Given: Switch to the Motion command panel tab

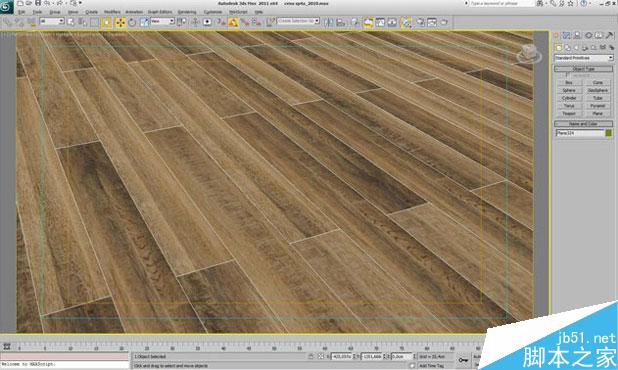Looking at the screenshot, I should 588,35.
